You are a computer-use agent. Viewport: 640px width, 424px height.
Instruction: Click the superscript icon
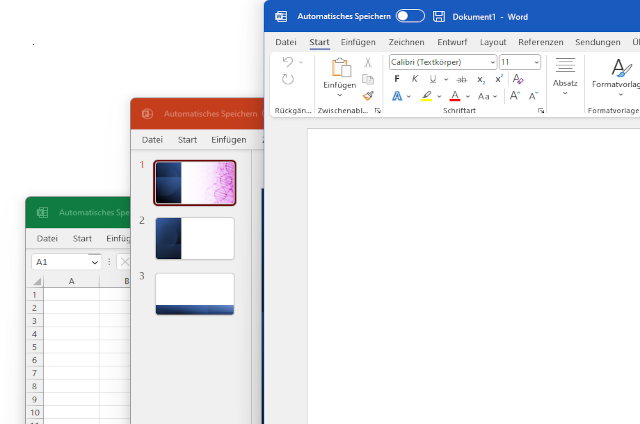coord(499,79)
